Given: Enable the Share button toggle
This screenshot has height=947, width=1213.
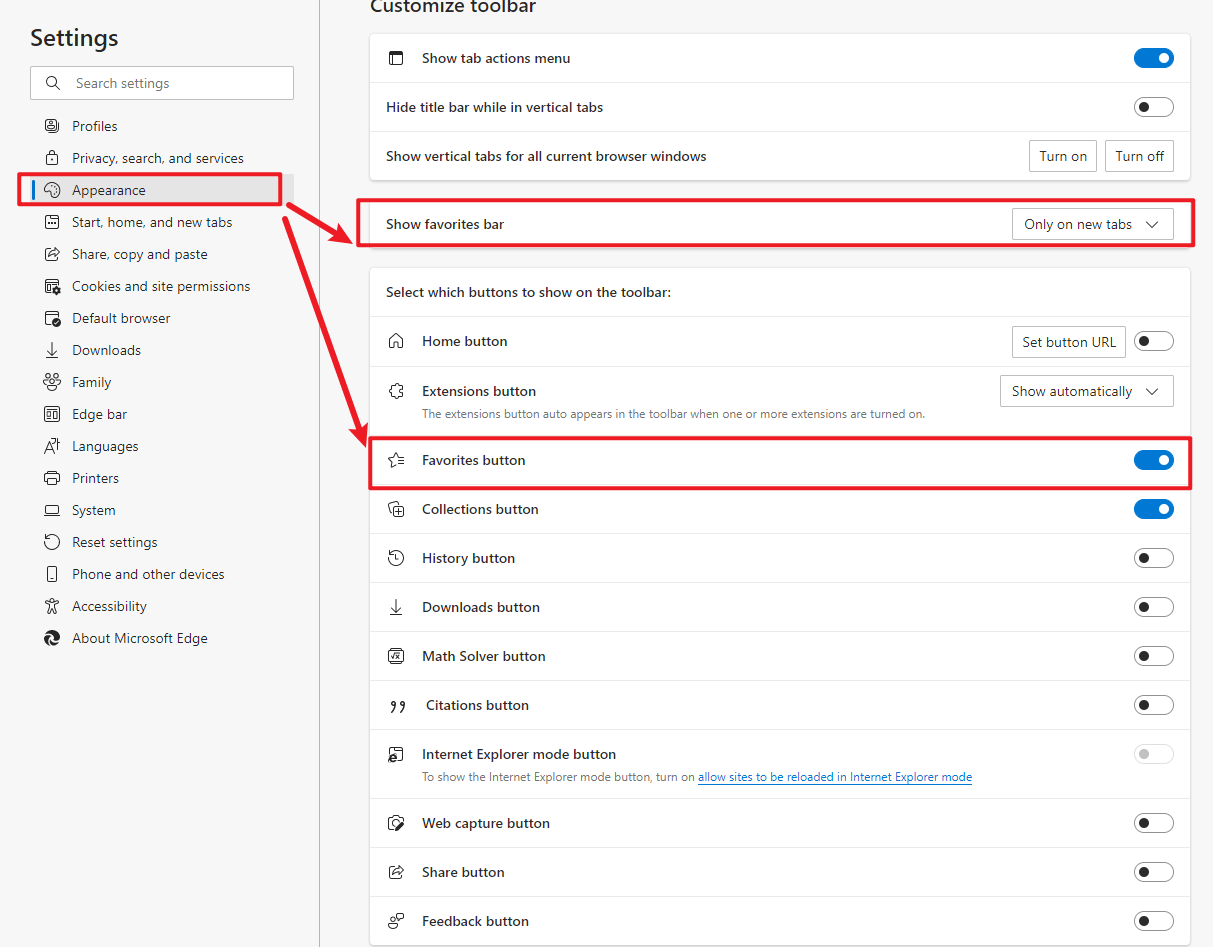Looking at the screenshot, I should [x=1154, y=872].
